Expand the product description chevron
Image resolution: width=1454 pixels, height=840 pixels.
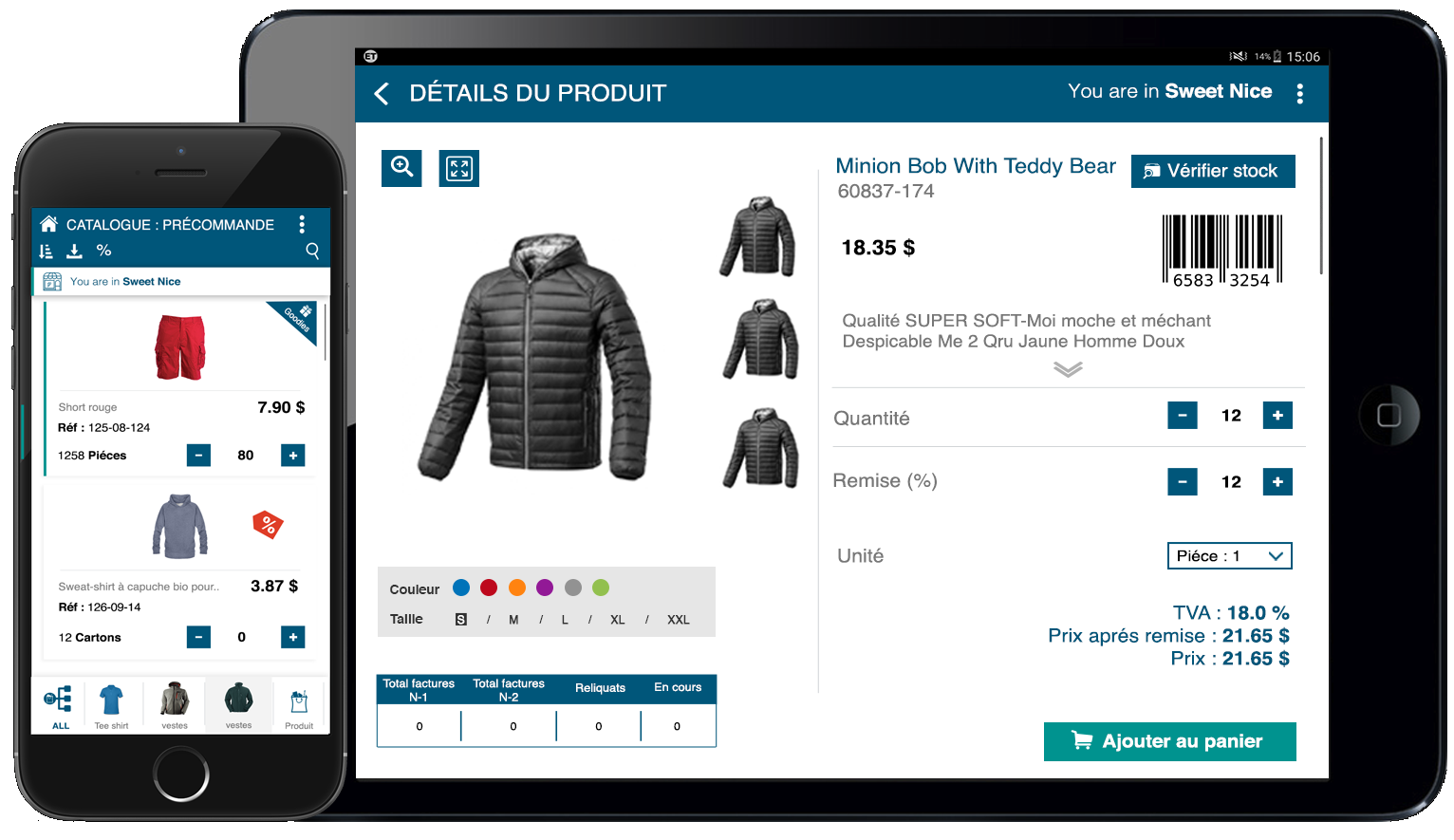1068,369
